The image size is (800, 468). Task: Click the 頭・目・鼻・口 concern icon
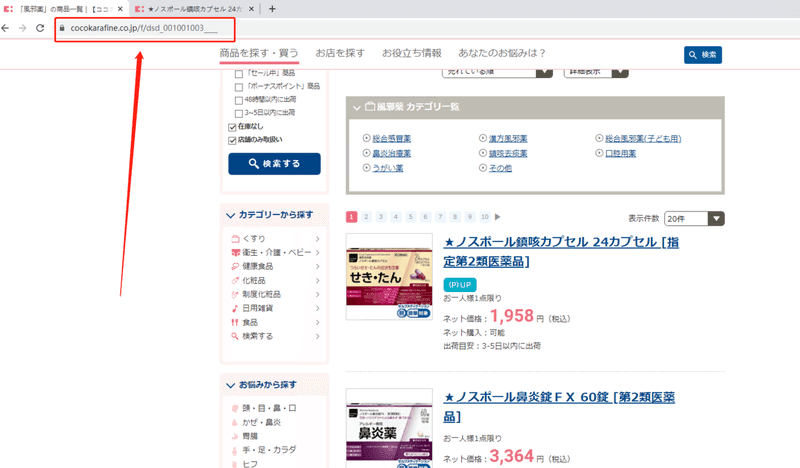click(x=235, y=408)
